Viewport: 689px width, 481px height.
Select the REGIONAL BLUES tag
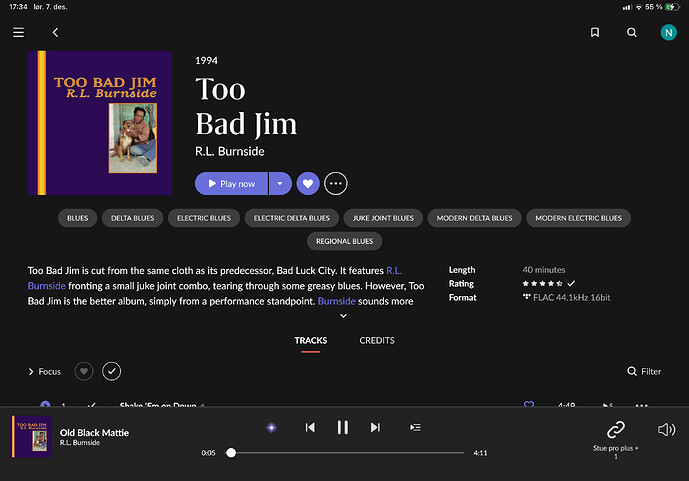coord(344,241)
